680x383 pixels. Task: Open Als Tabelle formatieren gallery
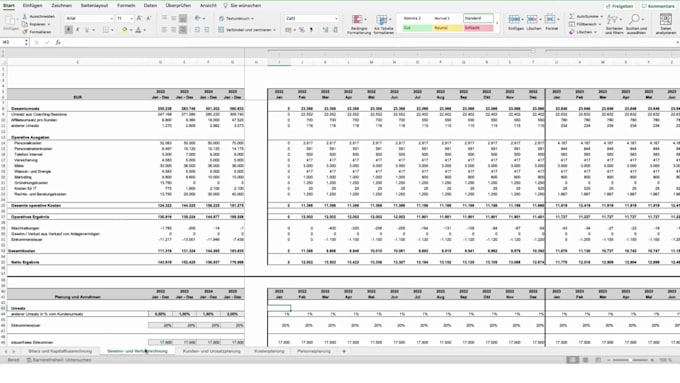click(x=383, y=24)
